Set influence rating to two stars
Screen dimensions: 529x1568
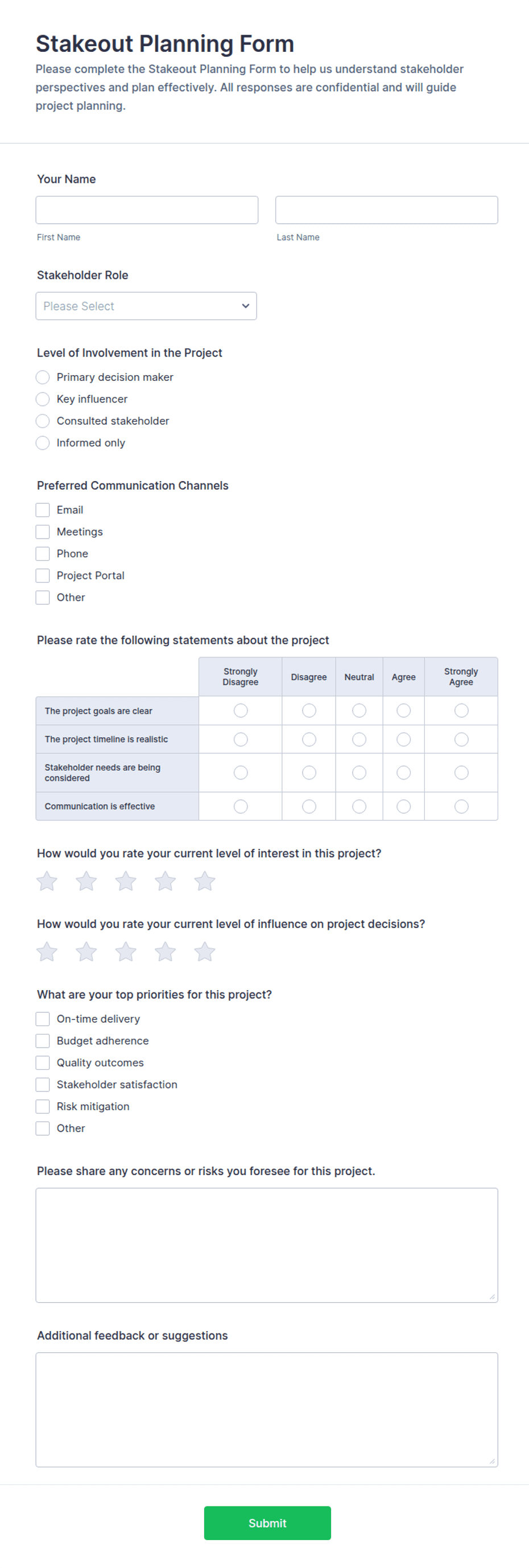click(86, 951)
